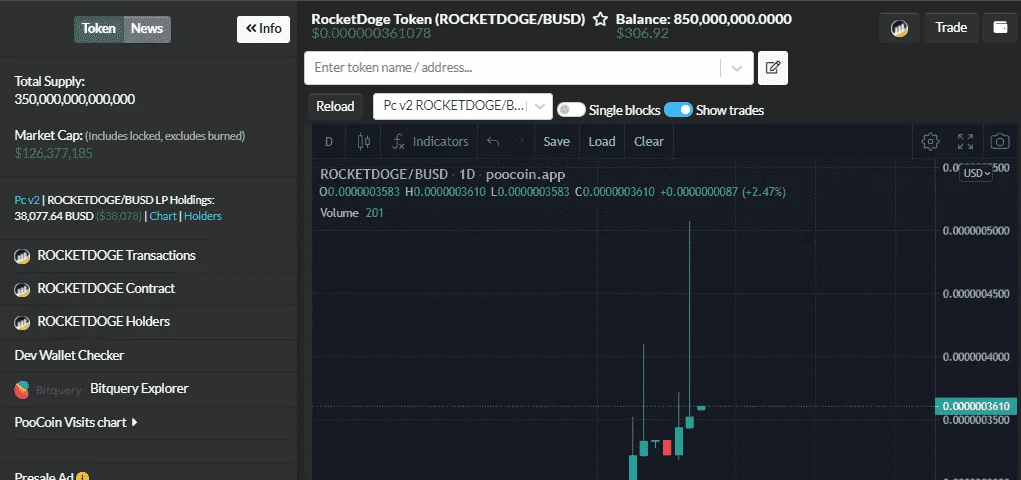Screen dimensions: 1021x480
Task: Click the Volume 201 indicator label
Action: click(x=352, y=213)
